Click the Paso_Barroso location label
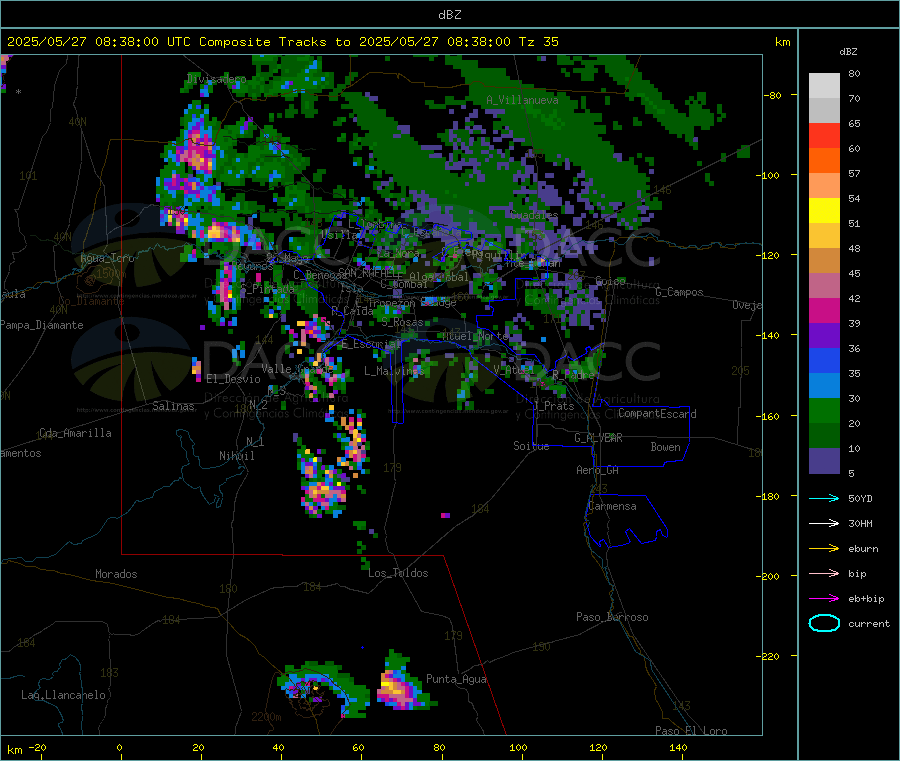900x761 pixels. click(612, 617)
